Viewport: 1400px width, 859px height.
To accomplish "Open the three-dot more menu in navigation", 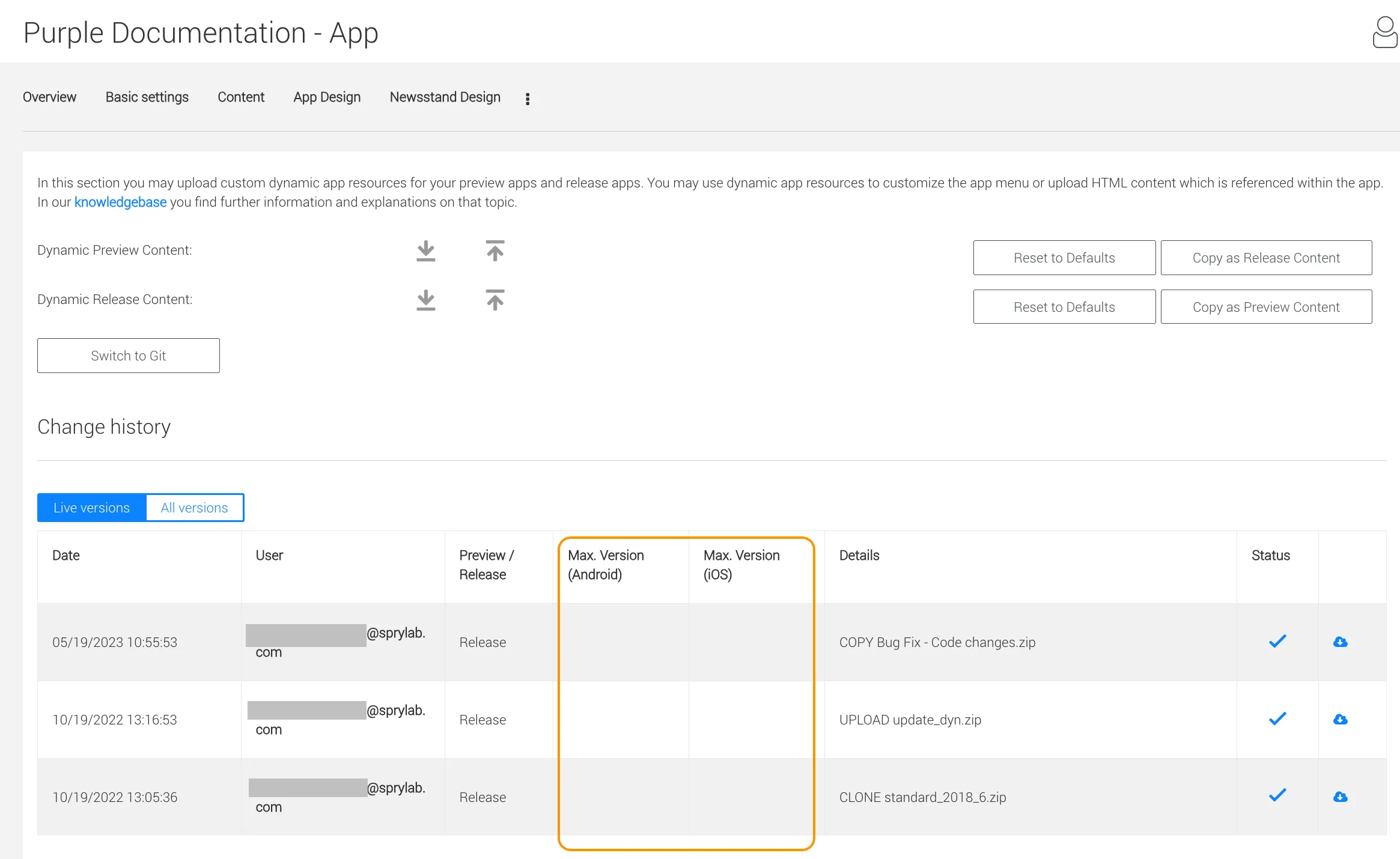I will [x=528, y=99].
